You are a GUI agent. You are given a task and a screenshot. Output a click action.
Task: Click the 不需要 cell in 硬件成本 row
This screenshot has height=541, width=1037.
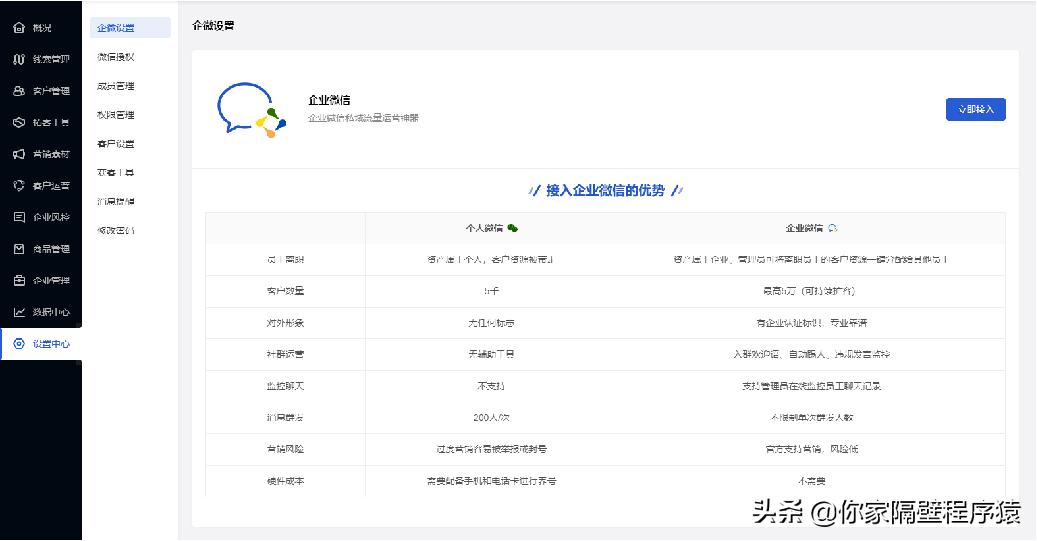(811, 481)
